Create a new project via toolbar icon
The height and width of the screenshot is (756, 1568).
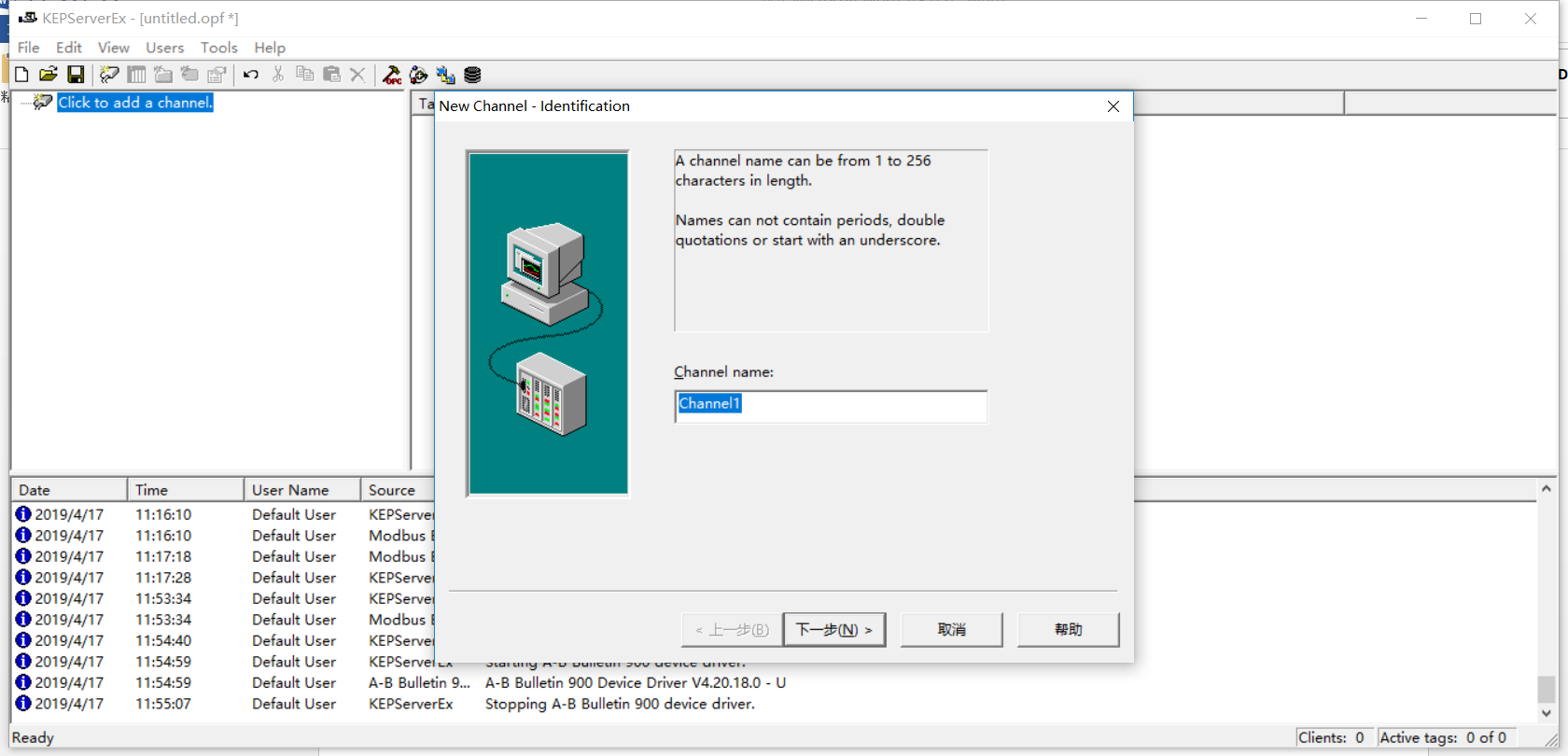coord(21,75)
